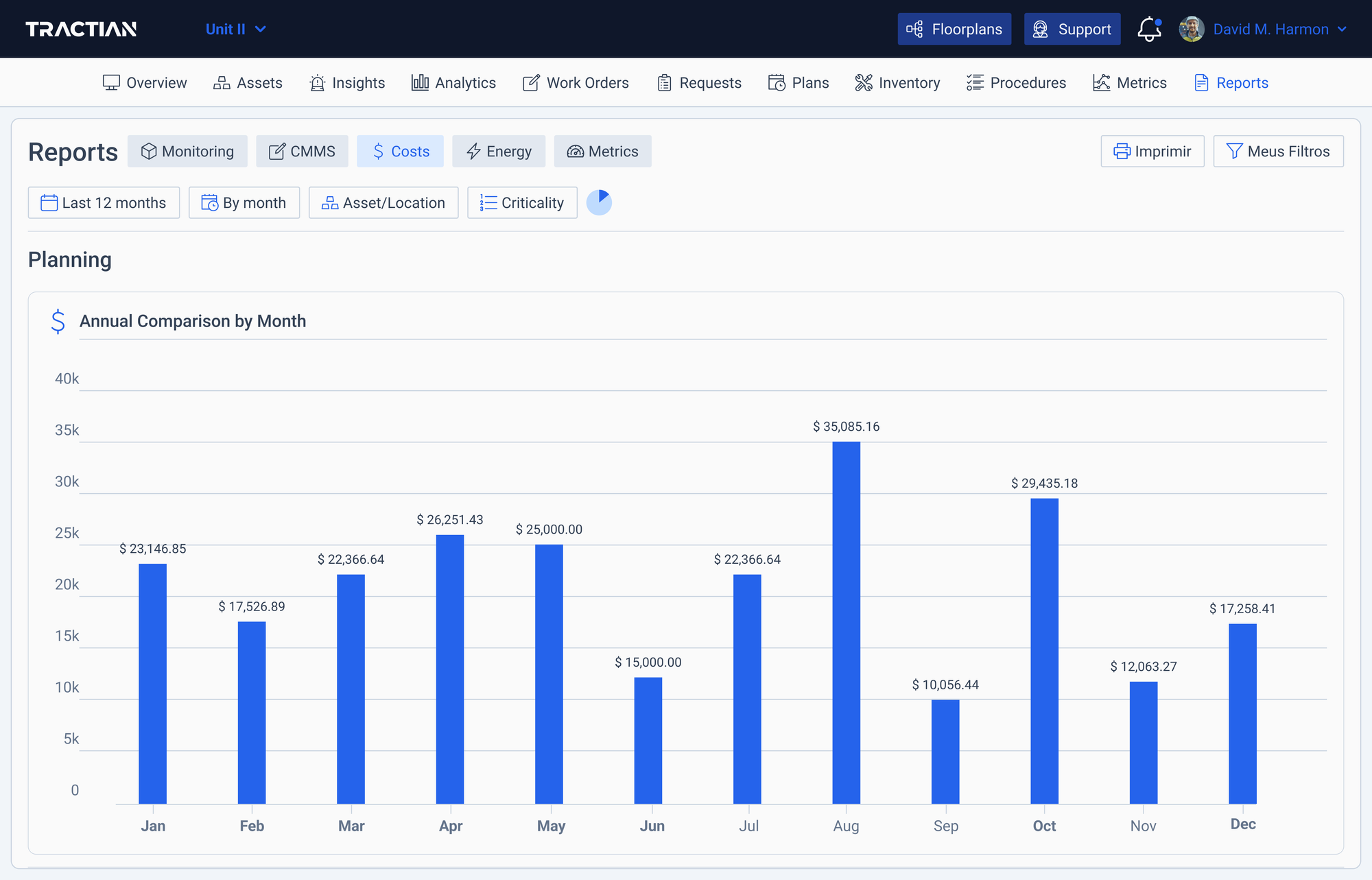
Task: Open the Analytics section via its bar-chart icon
Action: coord(421,82)
